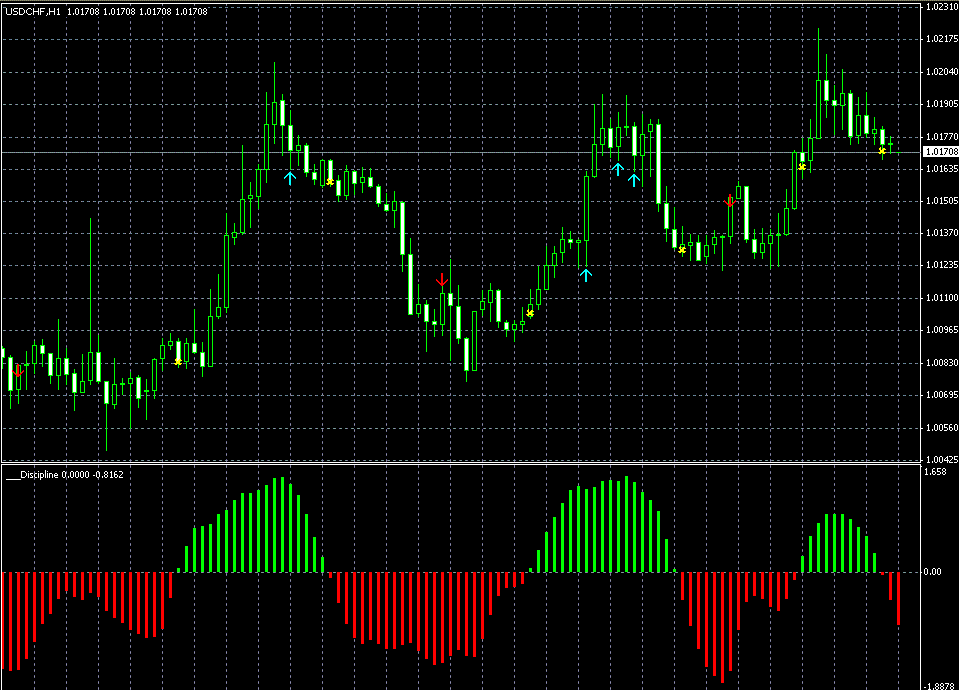Image resolution: width=959 pixels, height=690 pixels.
Task: Click price axis label 1.00560
Action: click(x=942, y=428)
